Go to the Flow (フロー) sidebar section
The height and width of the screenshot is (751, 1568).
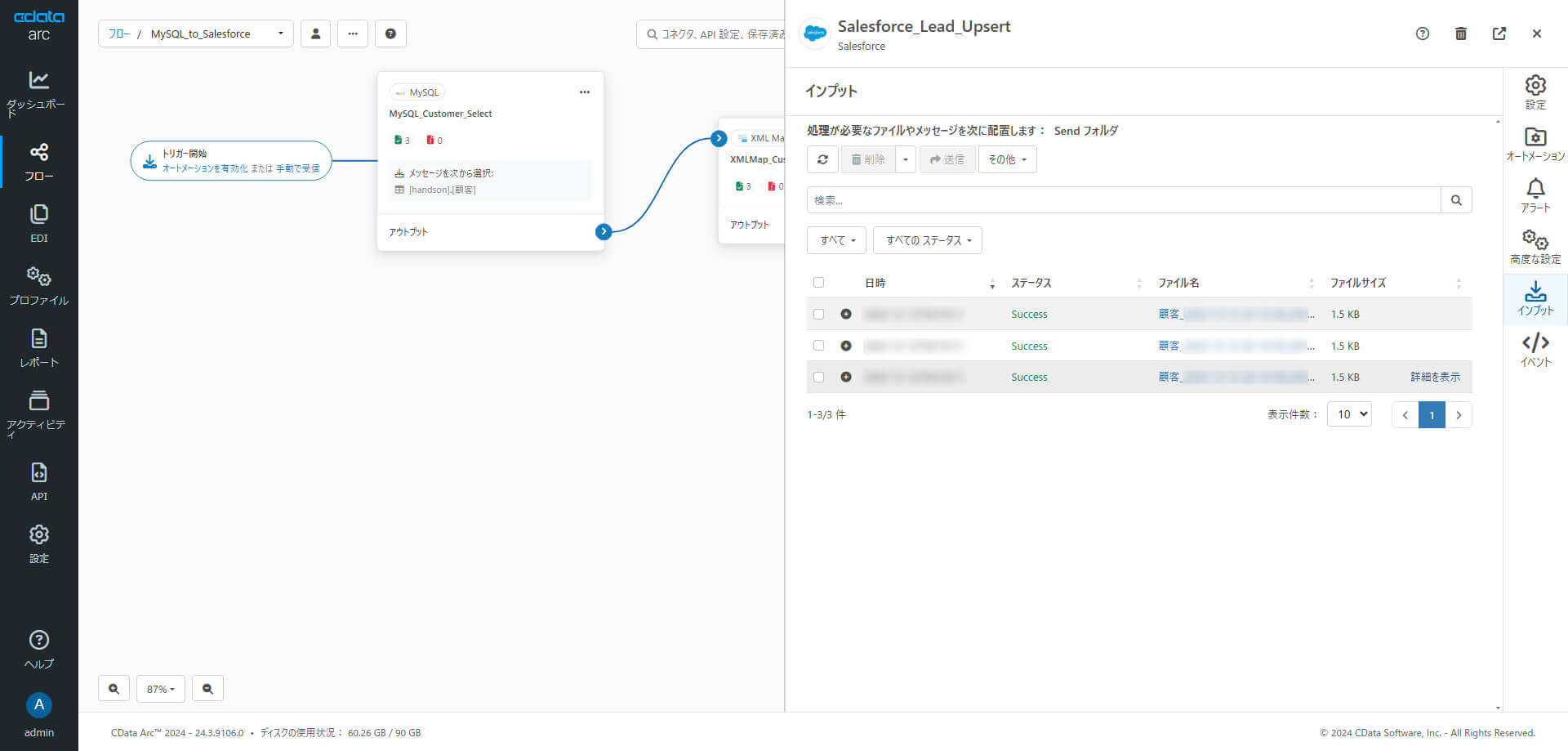[38, 162]
